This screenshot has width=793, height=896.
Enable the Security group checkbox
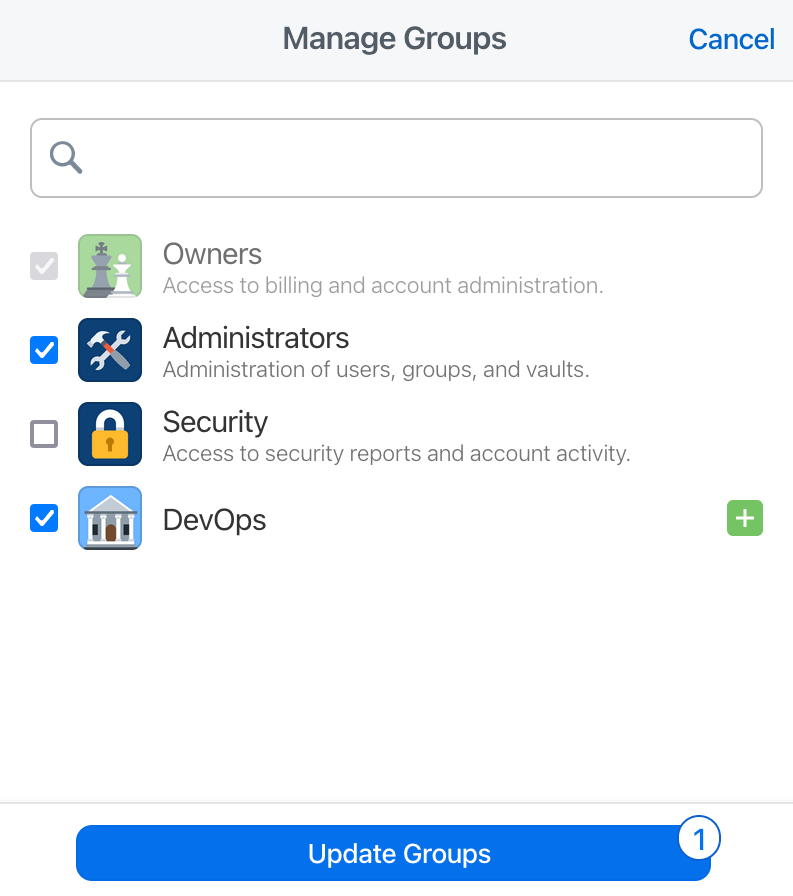tap(43, 434)
